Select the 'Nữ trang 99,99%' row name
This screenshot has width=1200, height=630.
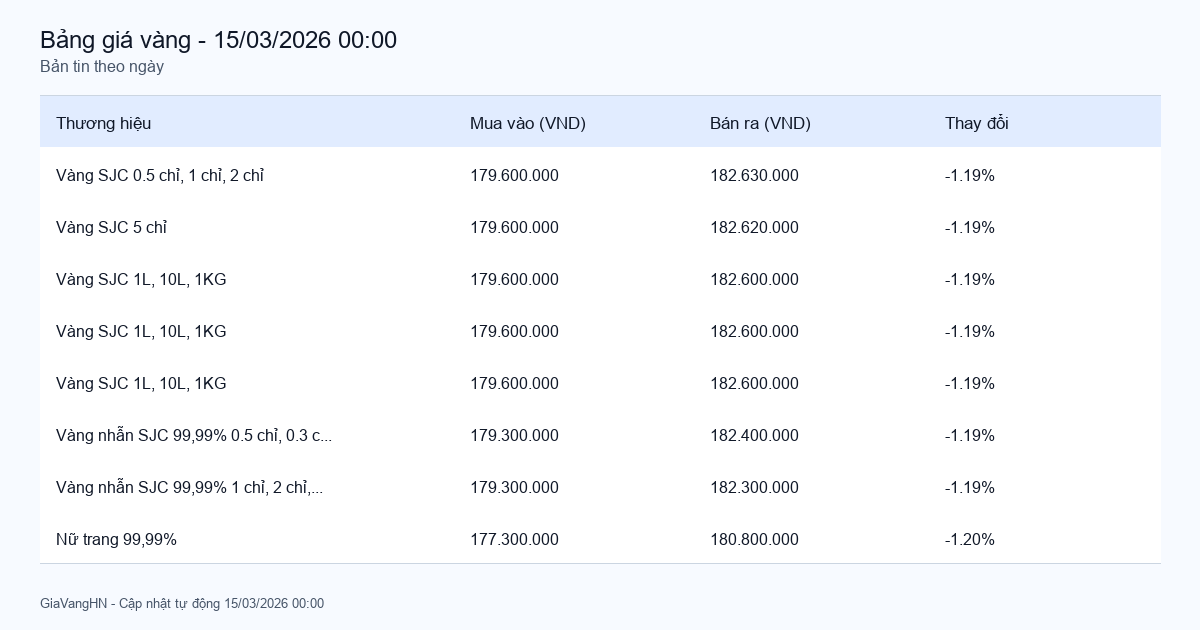click(116, 540)
